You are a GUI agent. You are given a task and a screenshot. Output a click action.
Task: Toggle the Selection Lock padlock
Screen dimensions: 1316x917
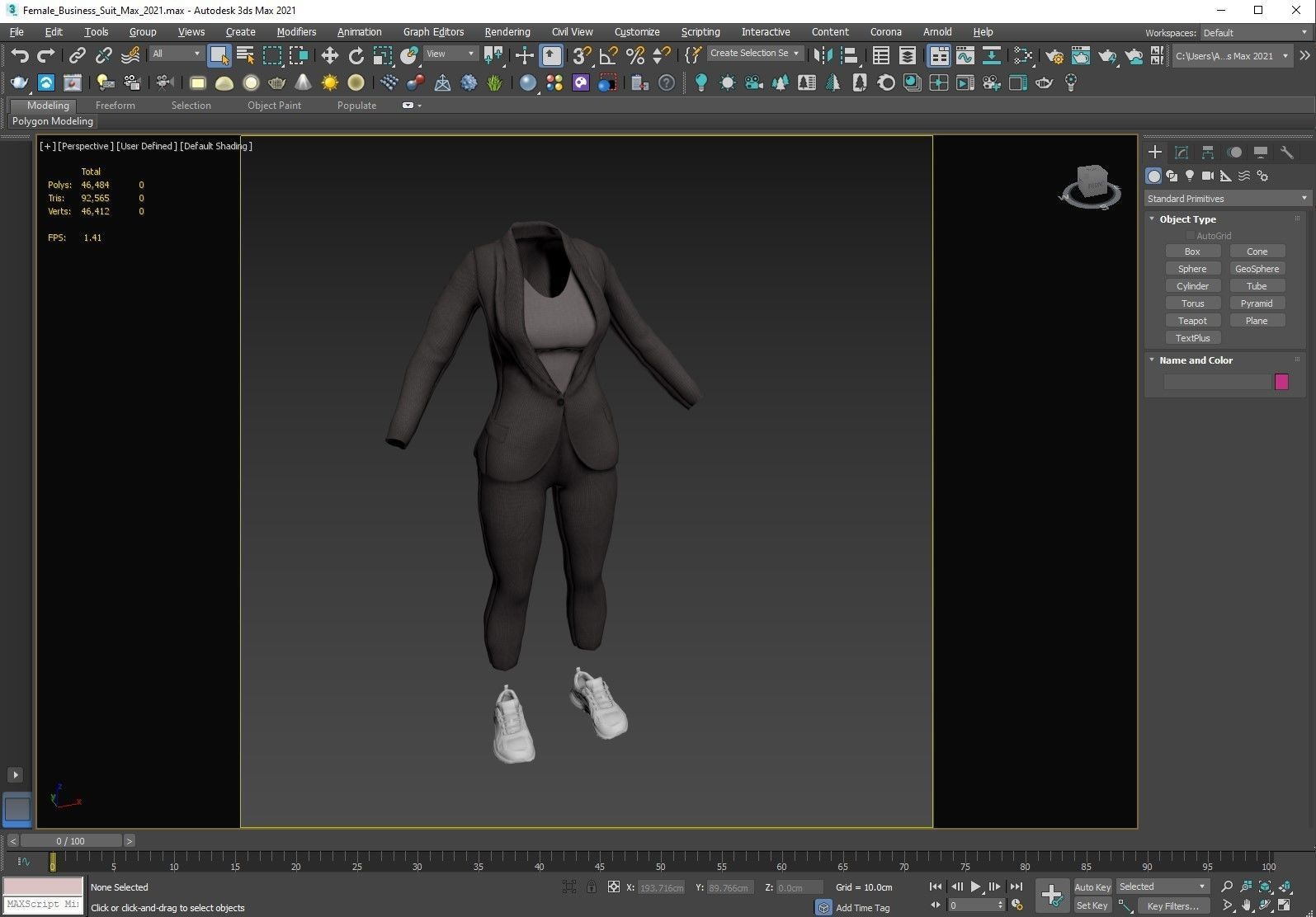pyautogui.click(x=592, y=887)
